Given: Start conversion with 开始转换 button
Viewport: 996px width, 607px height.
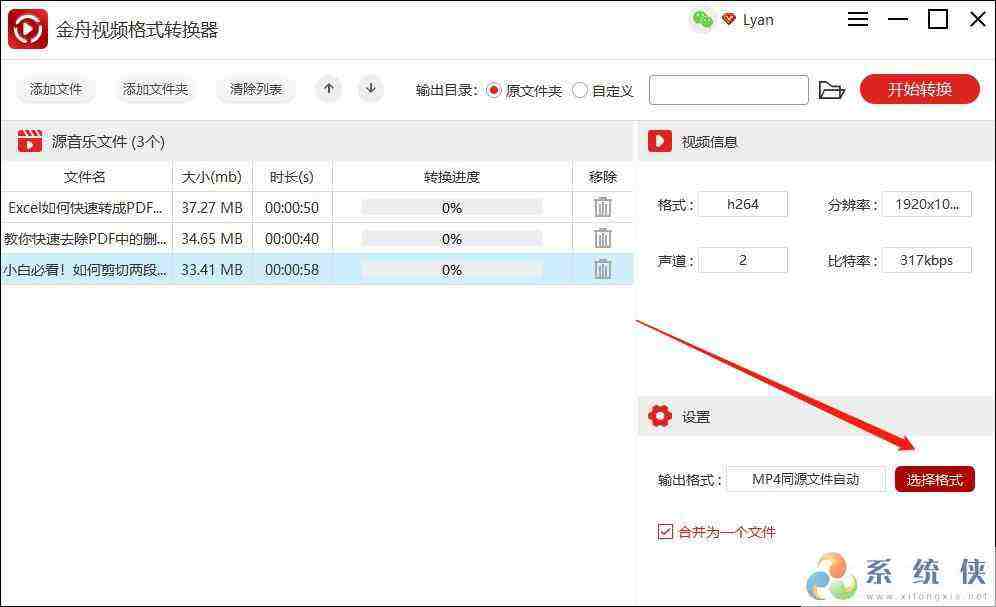Looking at the screenshot, I should point(920,90).
